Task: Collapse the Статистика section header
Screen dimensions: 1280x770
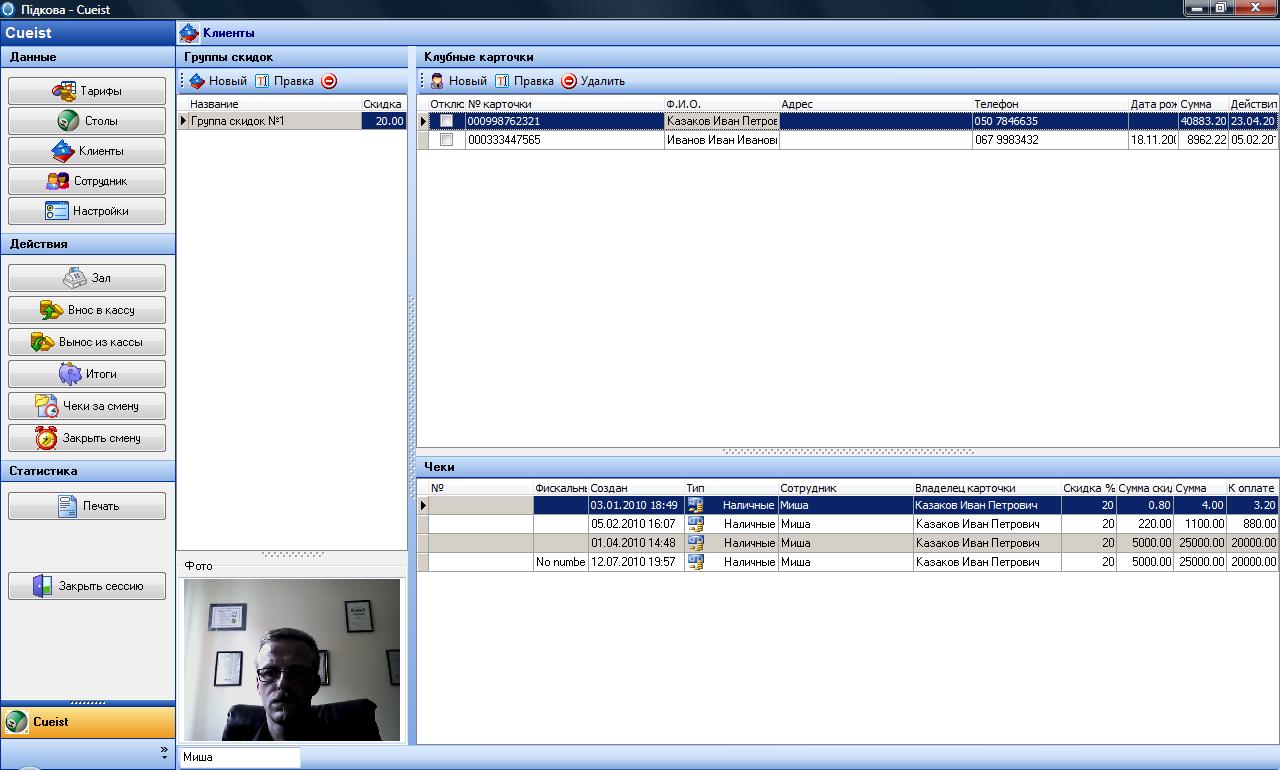Action: coord(87,471)
